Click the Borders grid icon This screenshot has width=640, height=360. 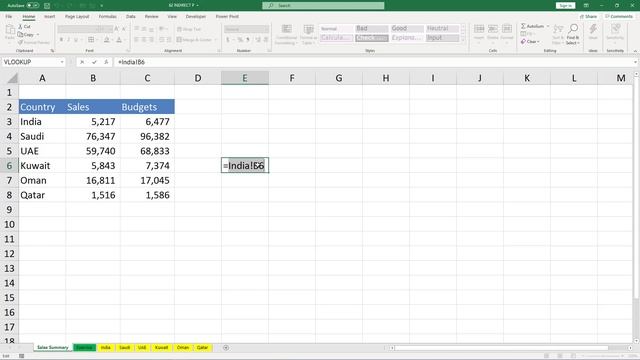pos(91,40)
